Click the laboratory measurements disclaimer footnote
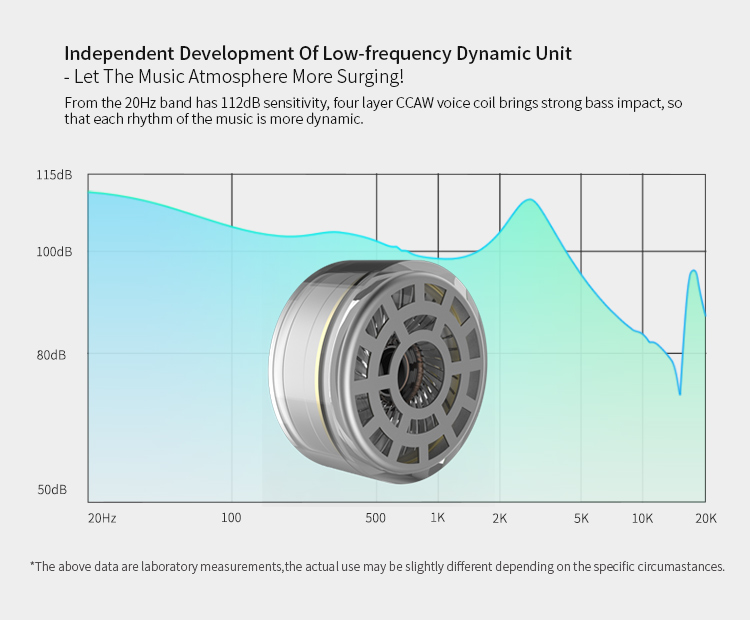The height and width of the screenshot is (620, 750). click(x=377, y=566)
